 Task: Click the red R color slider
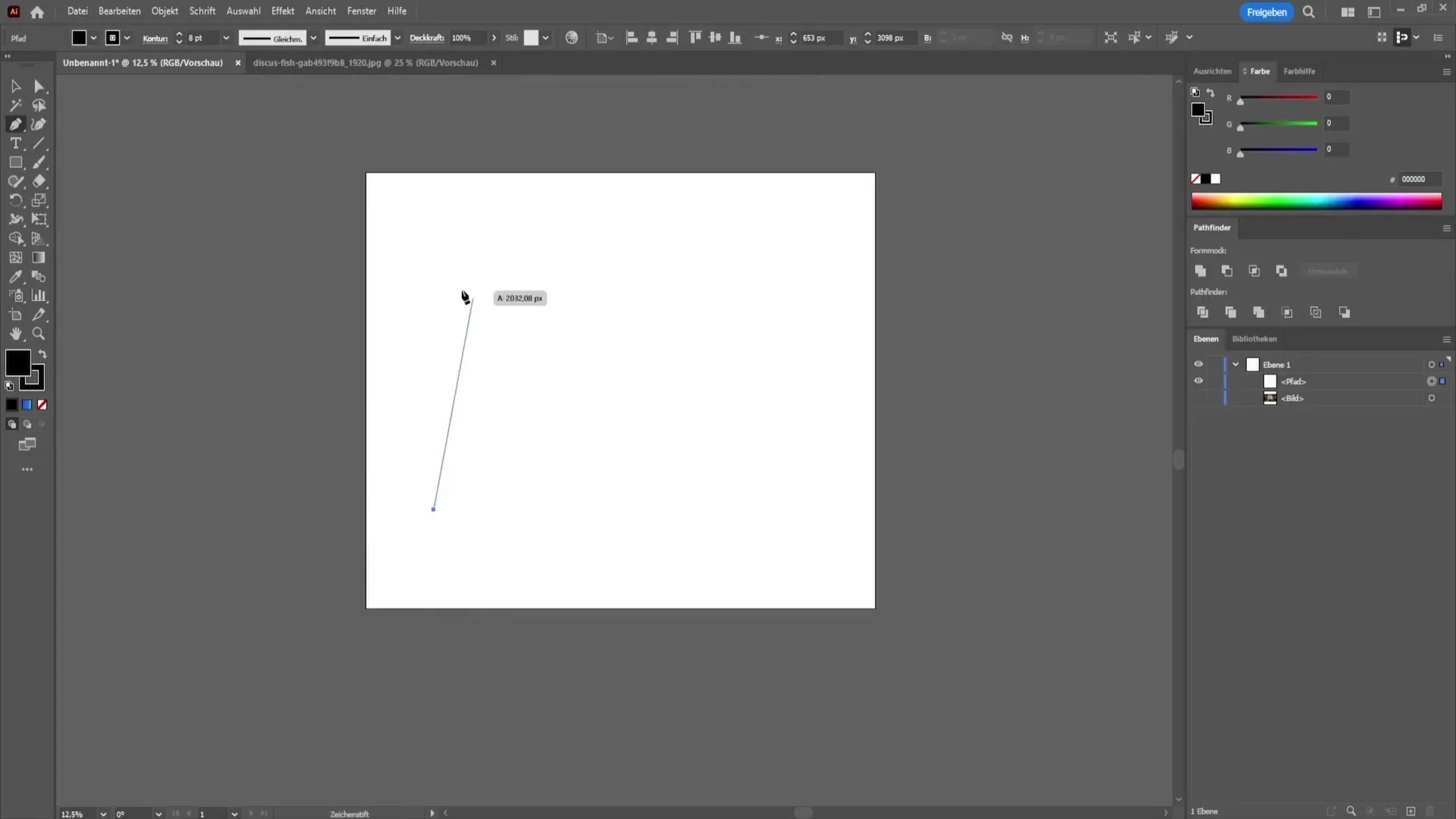coord(1279,98)
